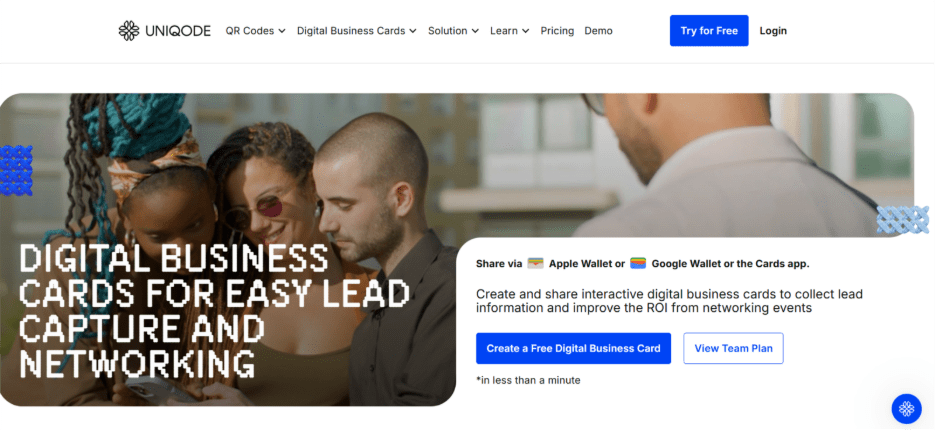936x430 pixels.
Task: Go to the Pricing page
Action: coord(557,31)
